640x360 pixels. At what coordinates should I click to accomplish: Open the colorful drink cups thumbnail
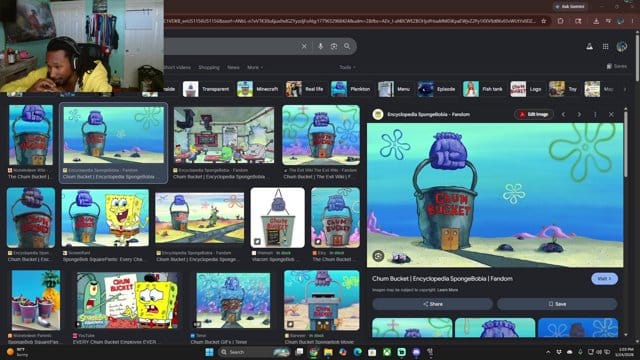pyautogui.click(x=36, y=300)
